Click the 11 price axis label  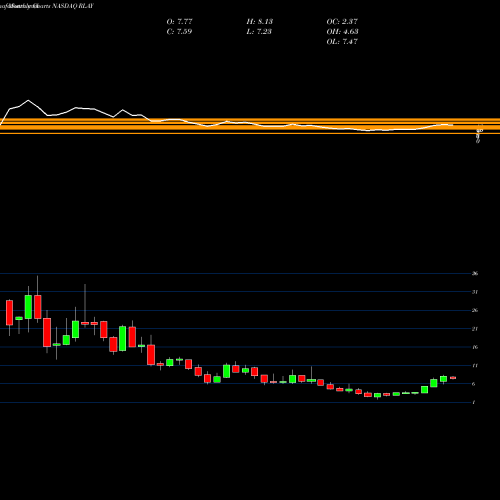[x=475, y=366]
